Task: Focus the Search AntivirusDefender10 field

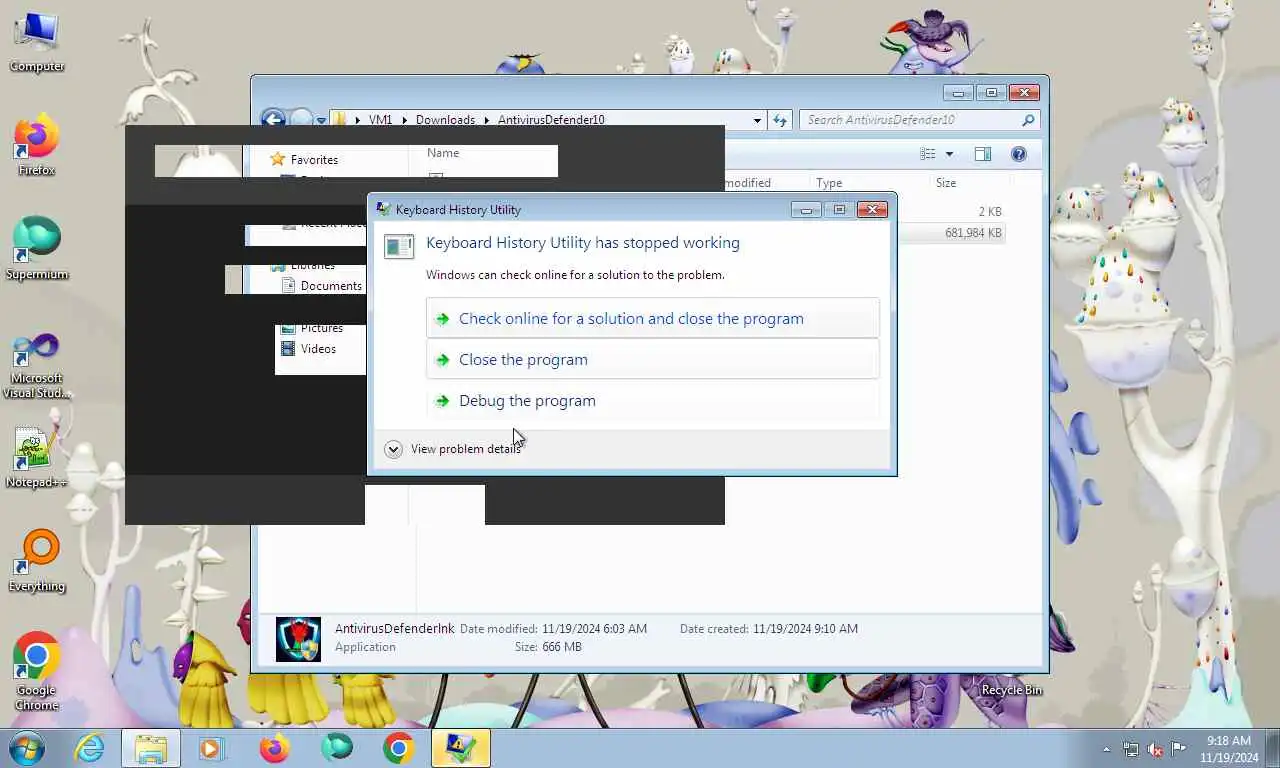Action: coord(920,120)
